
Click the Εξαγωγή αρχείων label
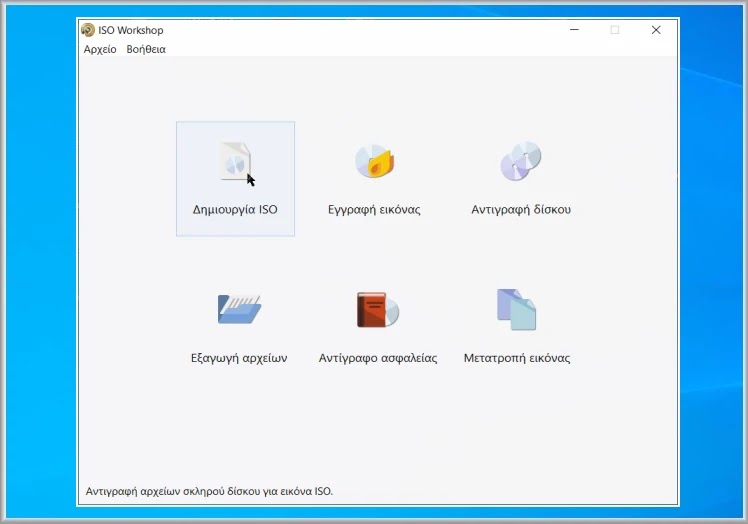tap(239, 358)
